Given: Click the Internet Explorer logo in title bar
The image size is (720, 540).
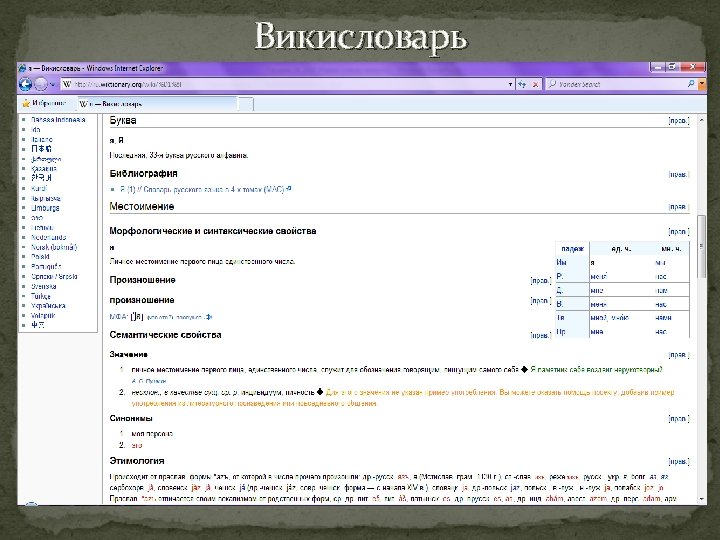Looking at the screenshot, I should 22,68.
